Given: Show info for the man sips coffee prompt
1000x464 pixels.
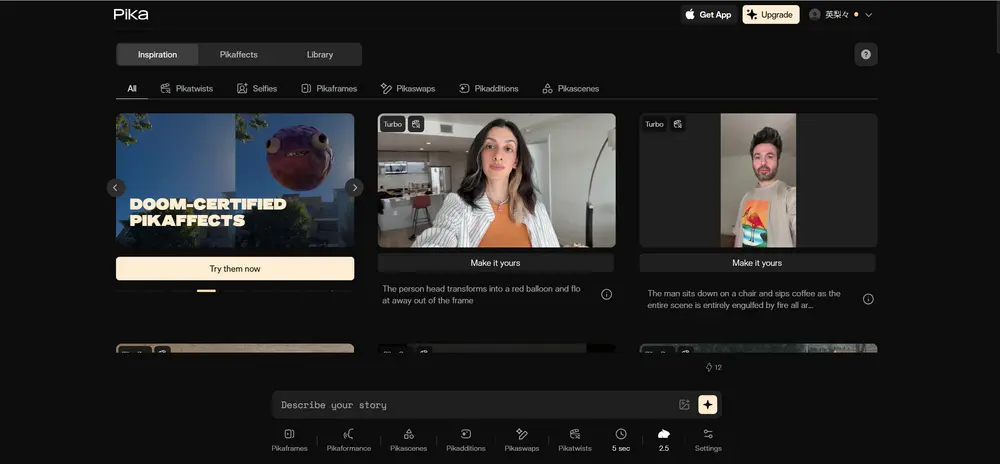Looking at the screenshot, I should point(868,299).
